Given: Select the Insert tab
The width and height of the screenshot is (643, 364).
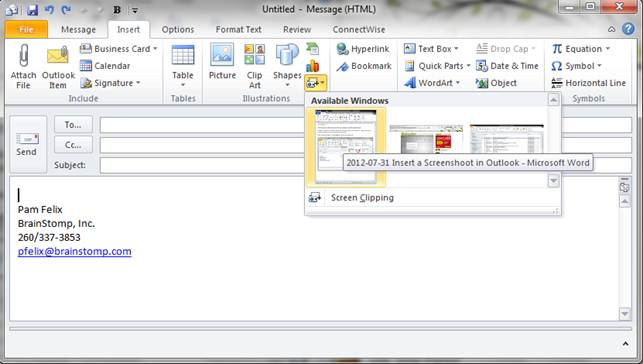Looking at the screenshot, I should pyautogui.click(x=128, y=30).
